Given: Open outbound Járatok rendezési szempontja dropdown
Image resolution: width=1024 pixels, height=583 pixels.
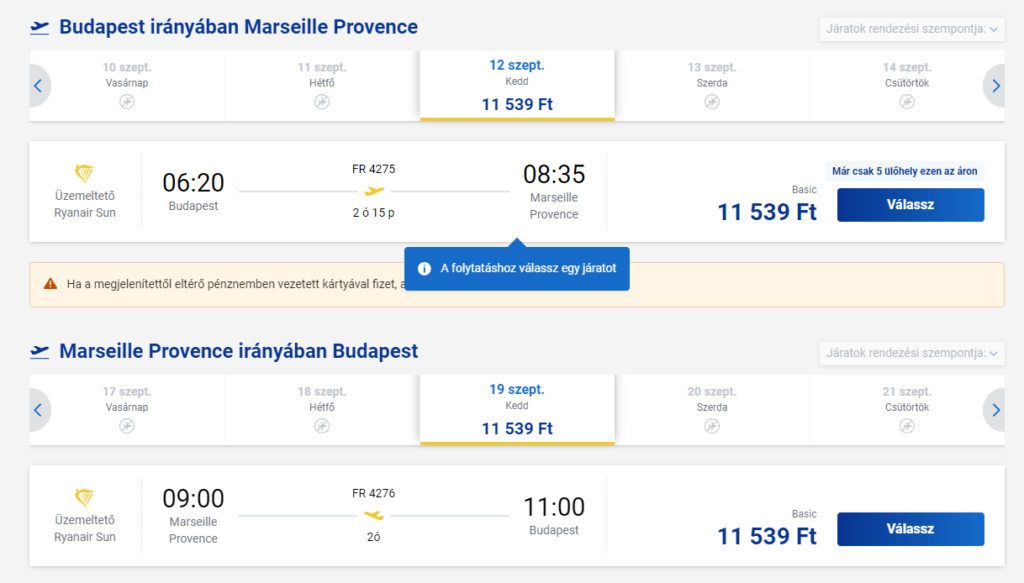Looking at the screenshot, I should coord(912,29).
